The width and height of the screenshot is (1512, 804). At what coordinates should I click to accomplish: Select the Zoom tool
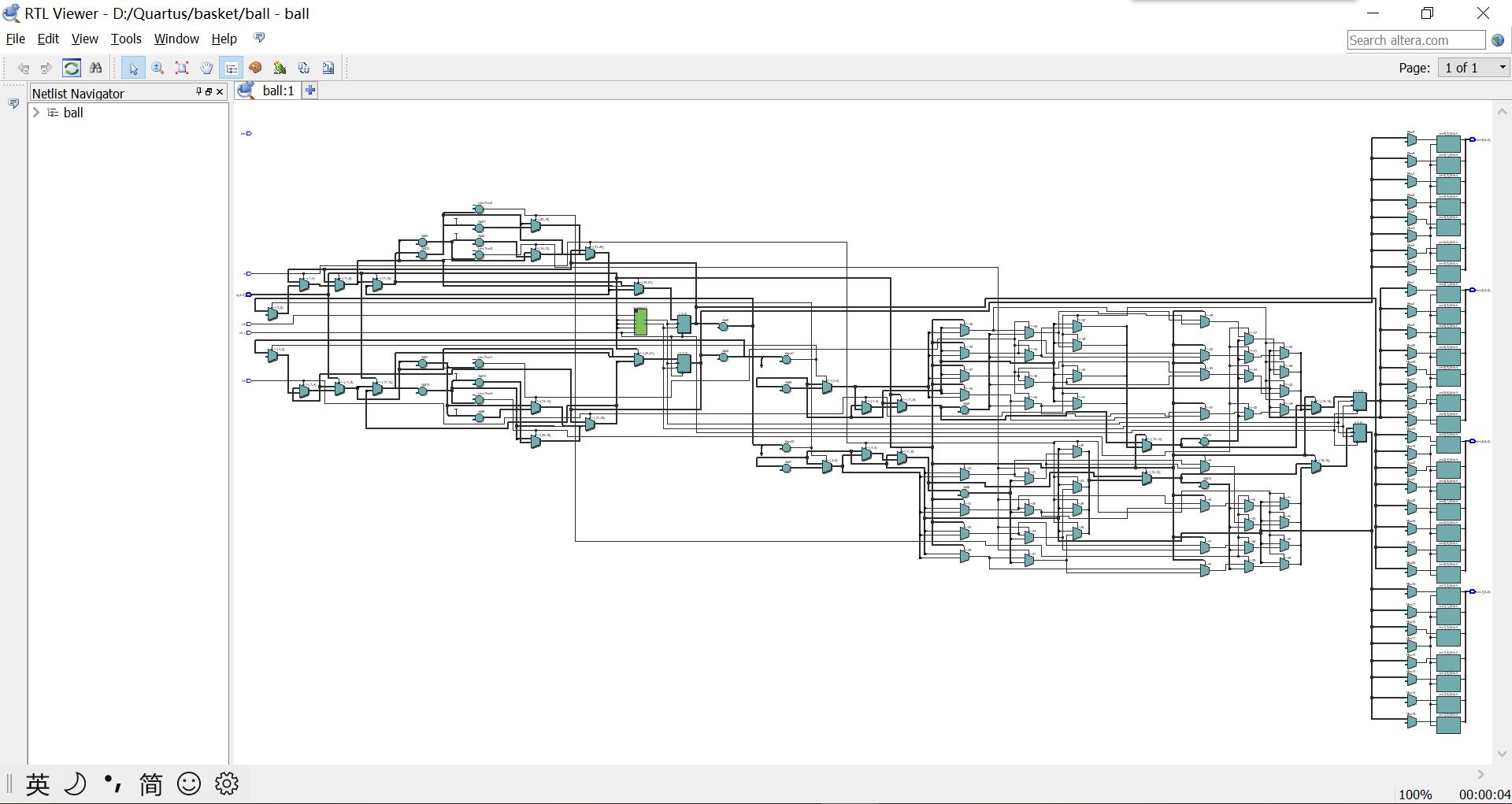[157, 68]
